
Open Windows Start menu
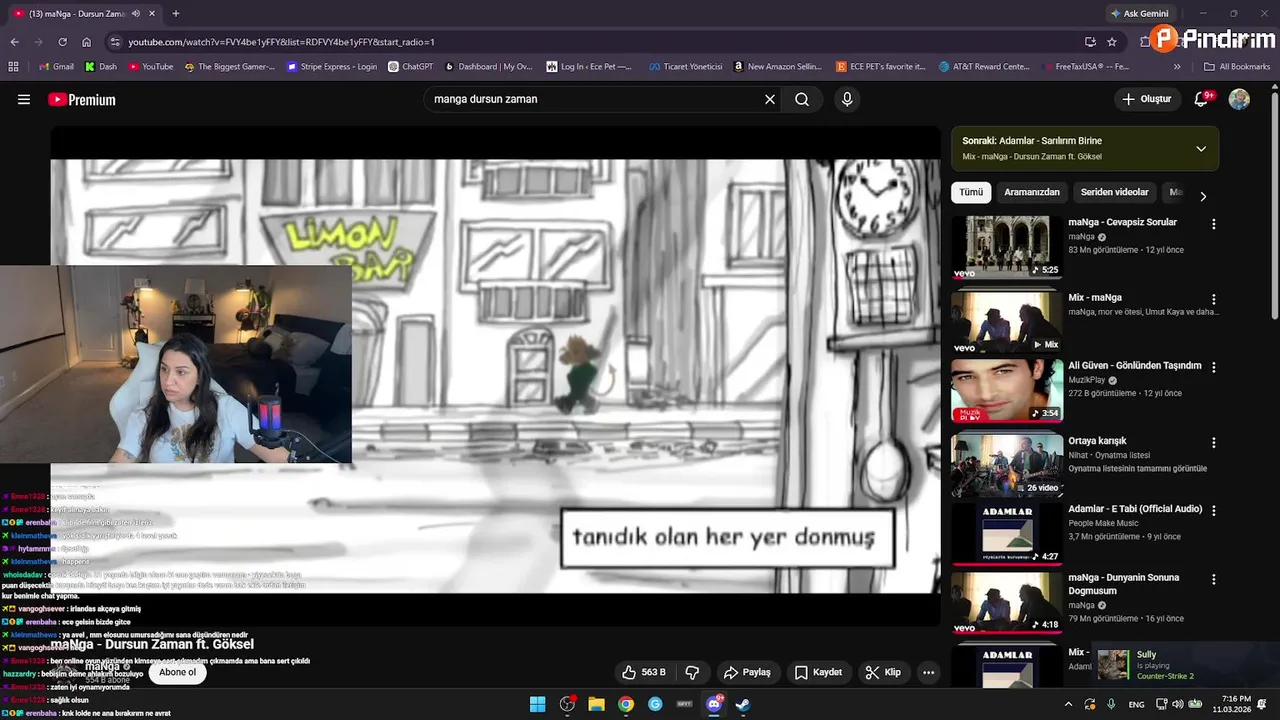538,704
